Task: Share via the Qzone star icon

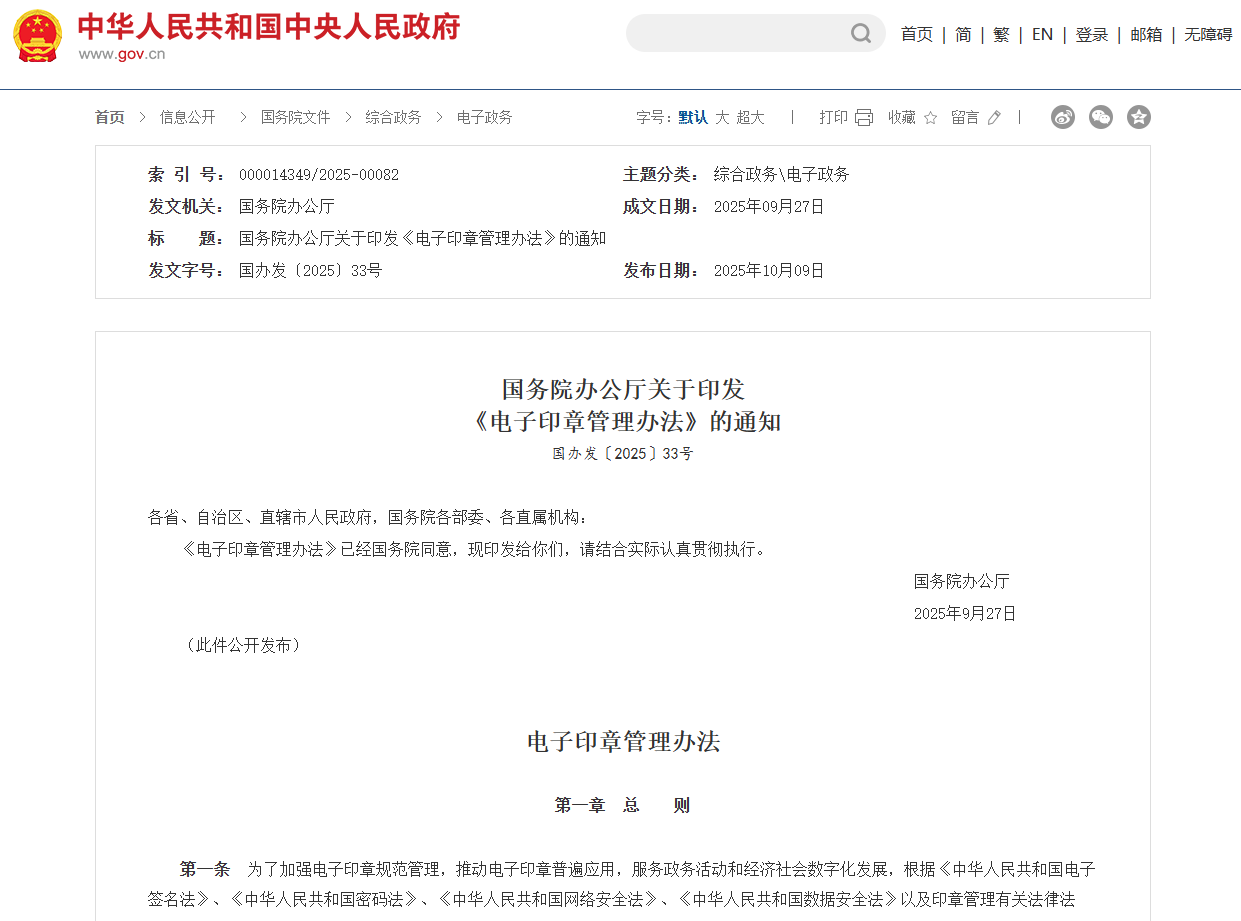Action: click(x=1138, y=117)
